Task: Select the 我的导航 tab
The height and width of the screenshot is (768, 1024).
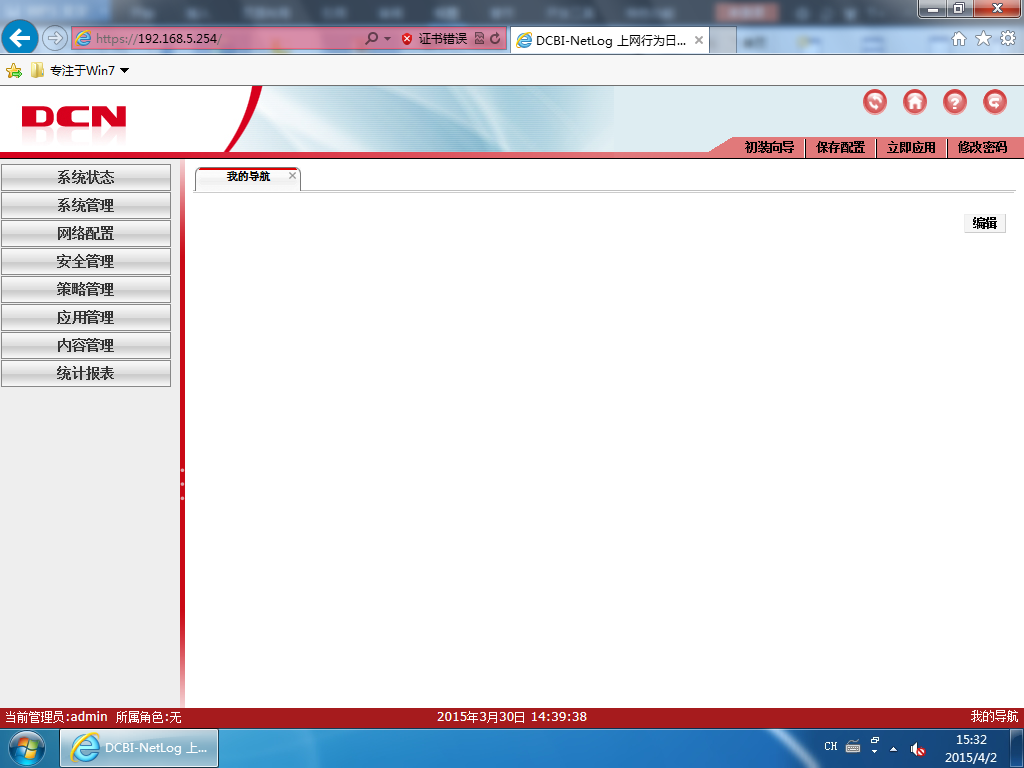Action: point(248,176)
